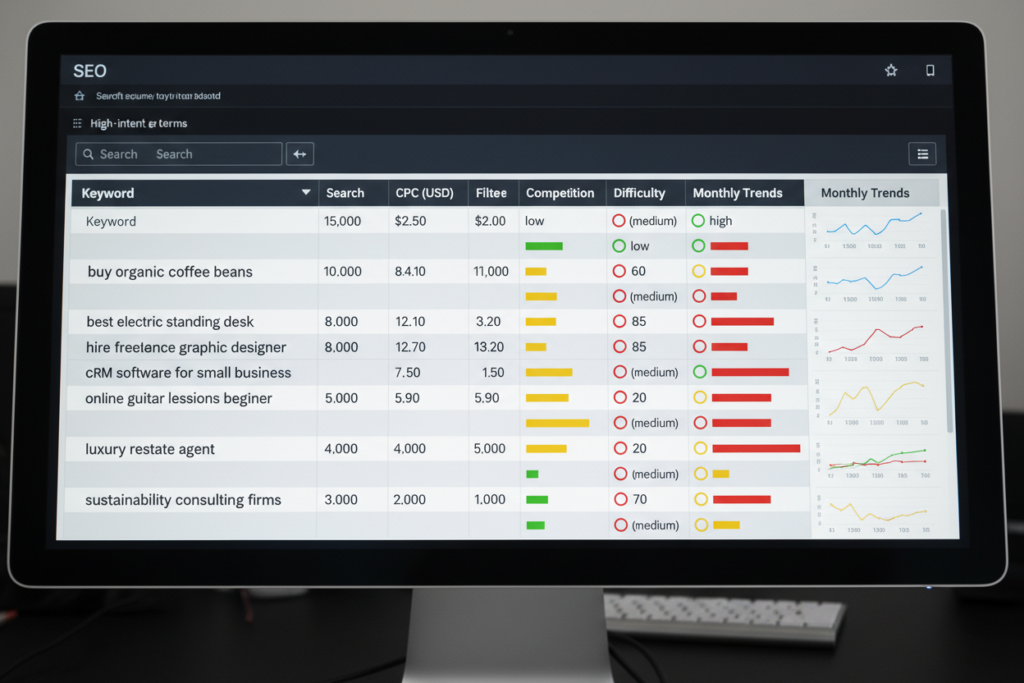Click the mobile device icon in header

[x=930, y=71]
